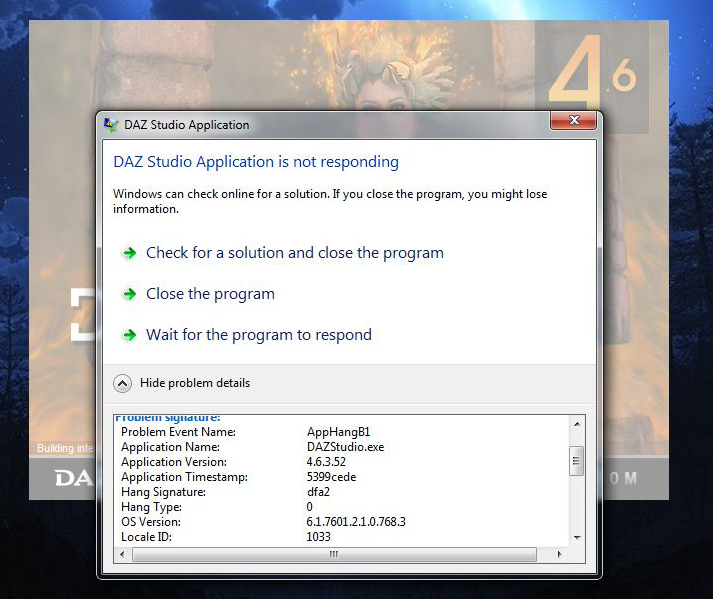
Task: Click the 'OS Version:' label
Action: (151, 522)
